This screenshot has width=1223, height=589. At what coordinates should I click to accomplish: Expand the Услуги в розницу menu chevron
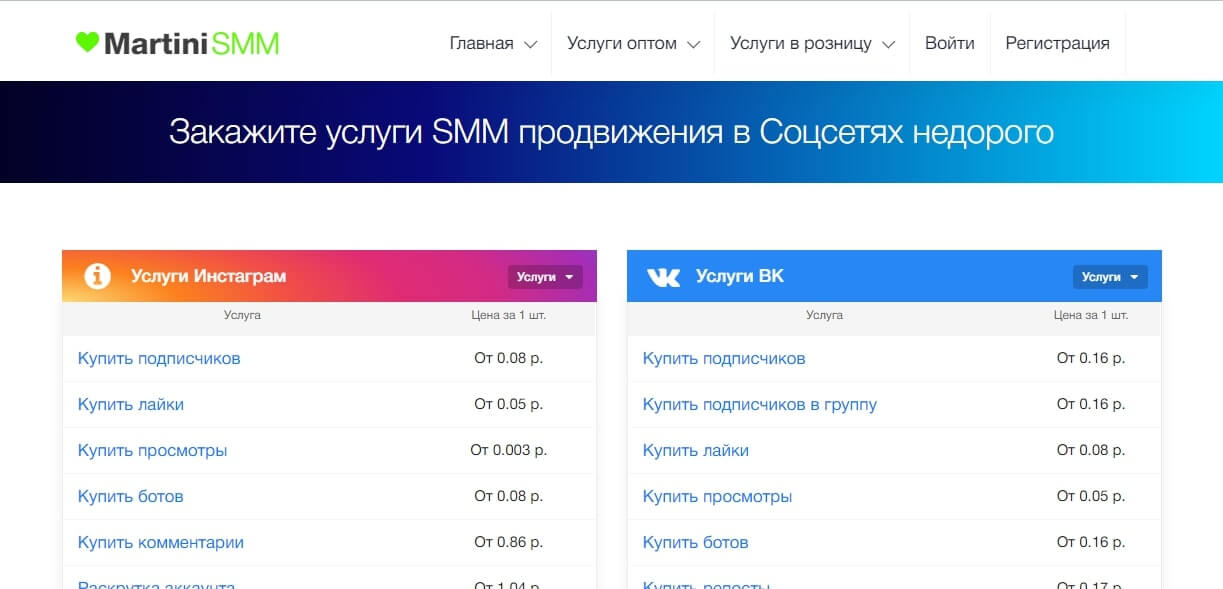coord(890,45)
